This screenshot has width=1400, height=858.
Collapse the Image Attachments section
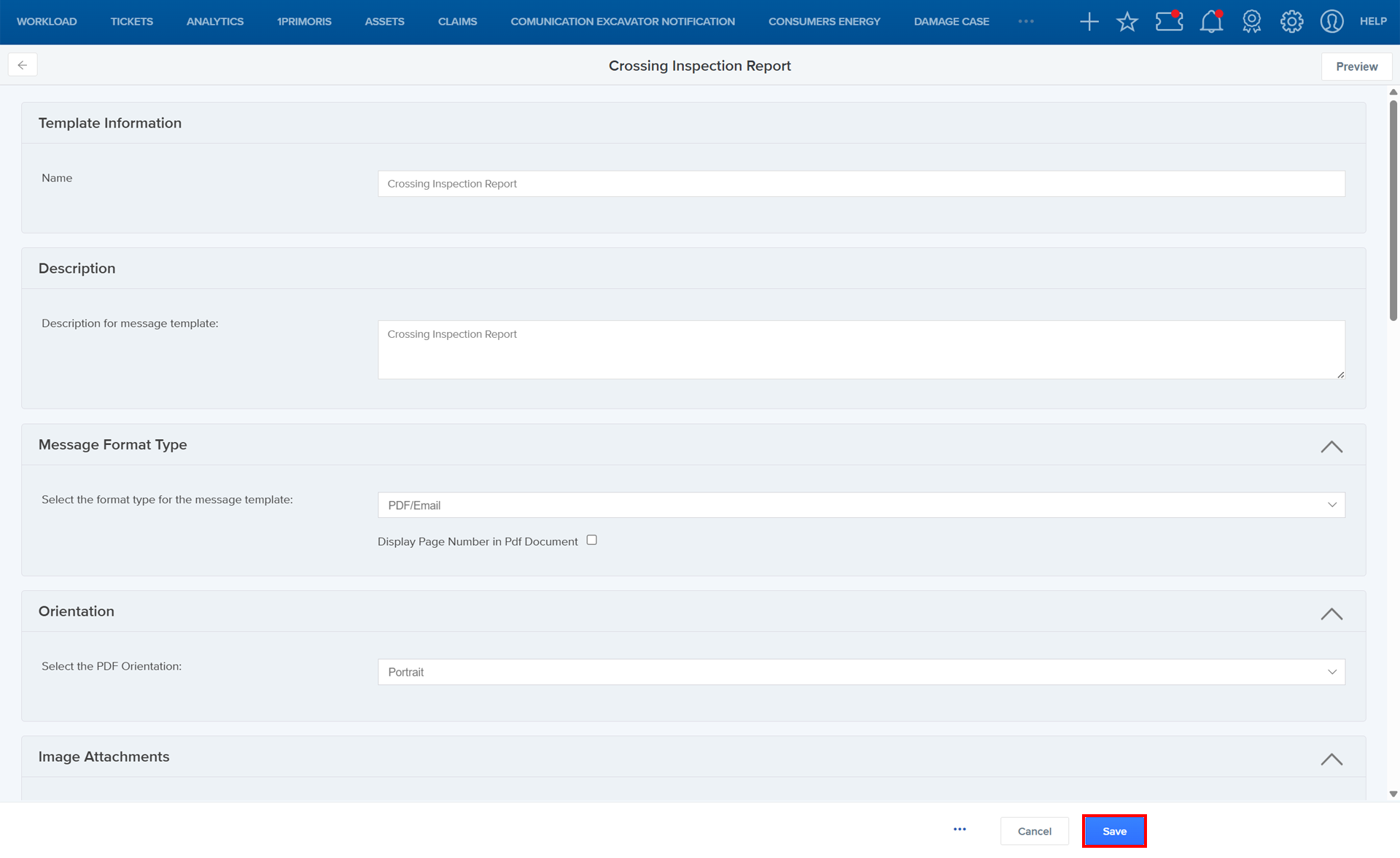click(x=1331, y=760)
